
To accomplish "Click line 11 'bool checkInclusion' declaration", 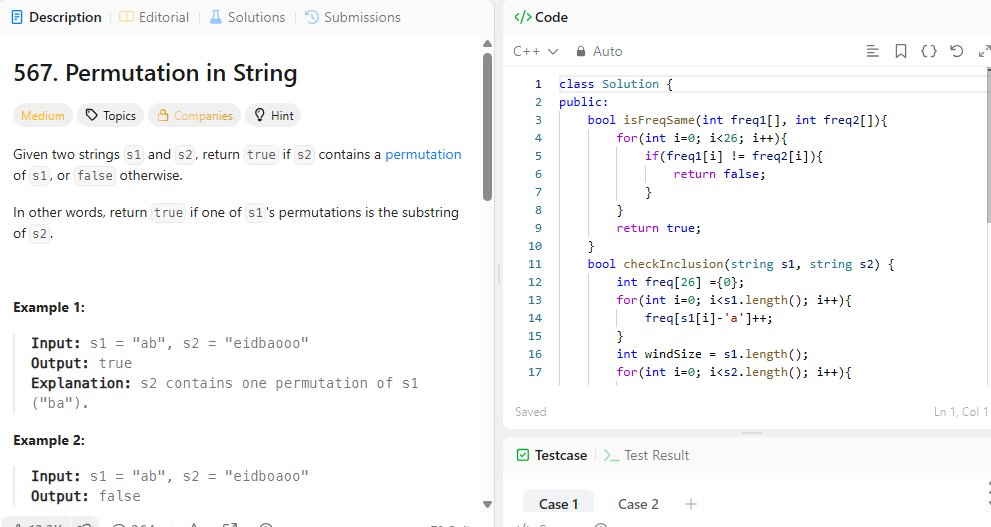I will pos(741,264).
